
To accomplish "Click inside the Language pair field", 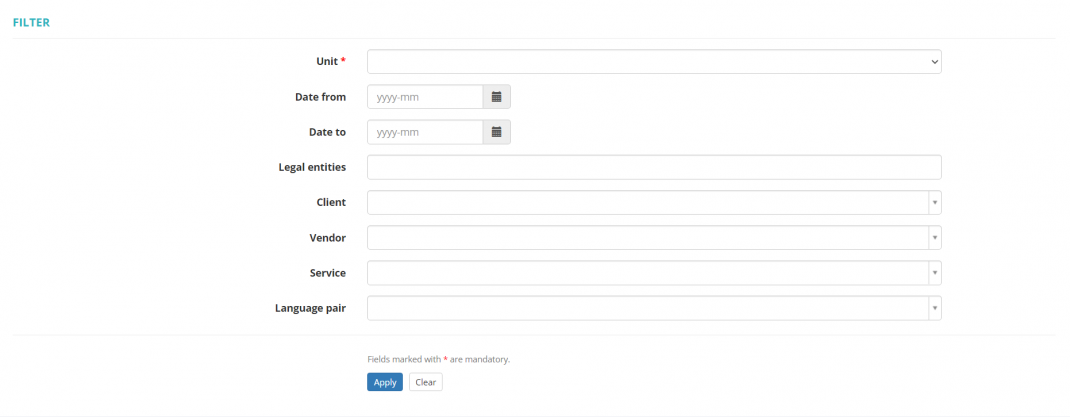I will click(x=647, y=308).
